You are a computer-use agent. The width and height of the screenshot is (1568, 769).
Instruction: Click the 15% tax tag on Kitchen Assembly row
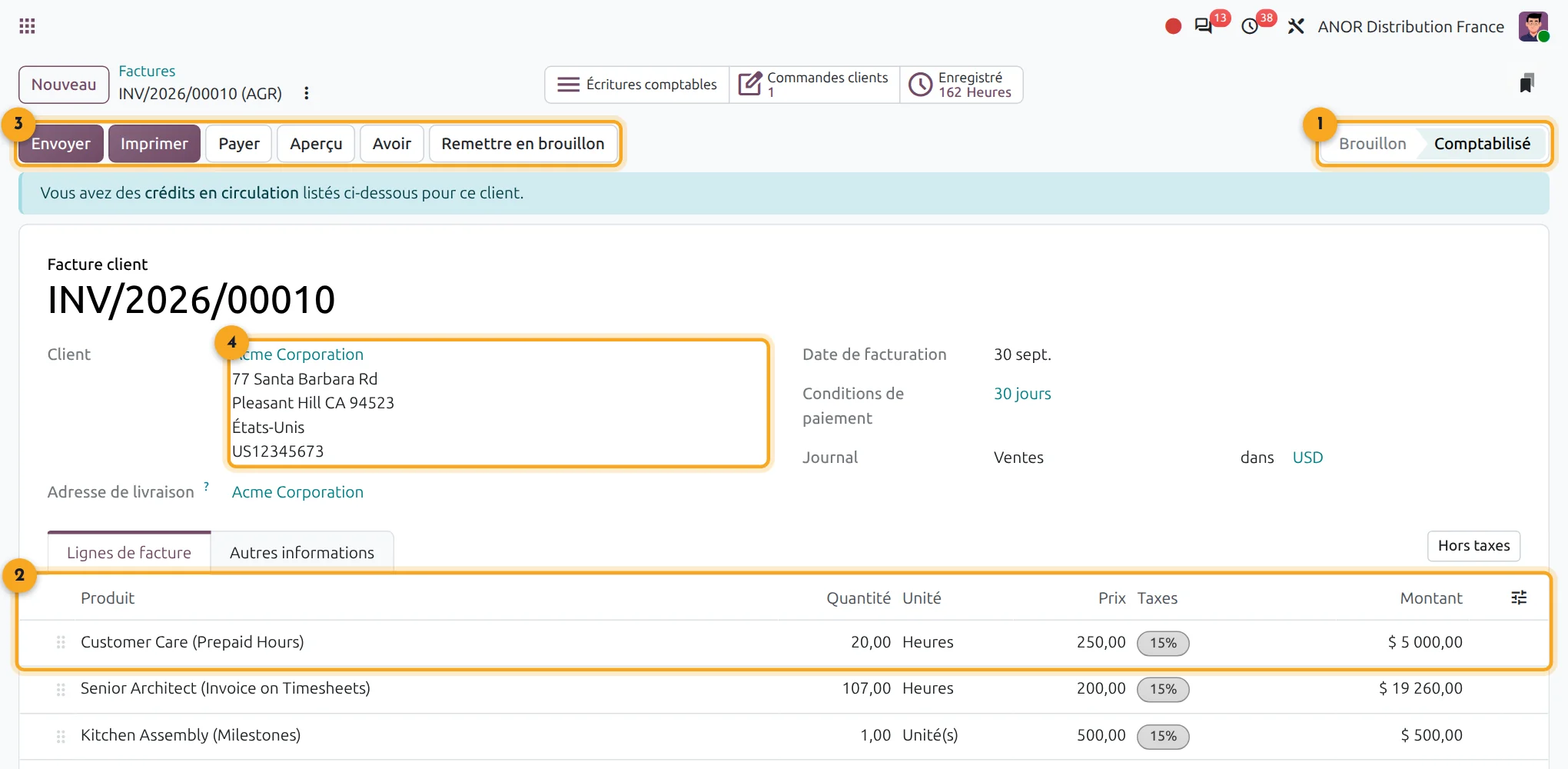click(x=1163, y=736)
